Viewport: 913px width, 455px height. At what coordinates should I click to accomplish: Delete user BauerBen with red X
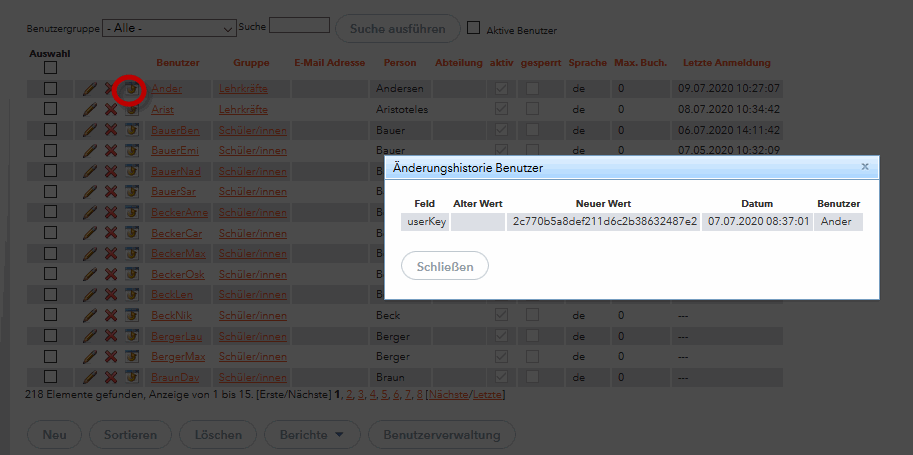click(111, 130)
